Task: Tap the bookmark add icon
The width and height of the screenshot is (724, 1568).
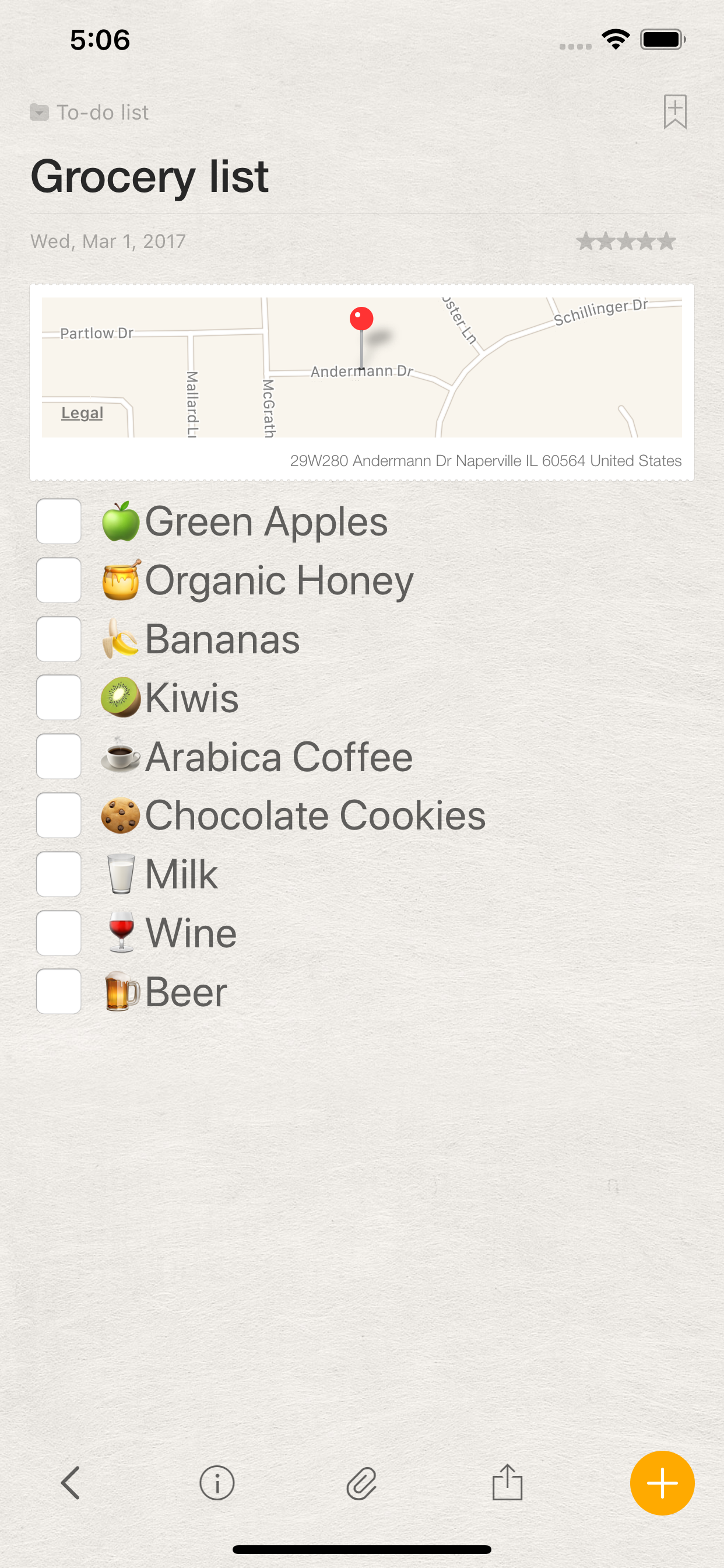Action: click(674, 112)
